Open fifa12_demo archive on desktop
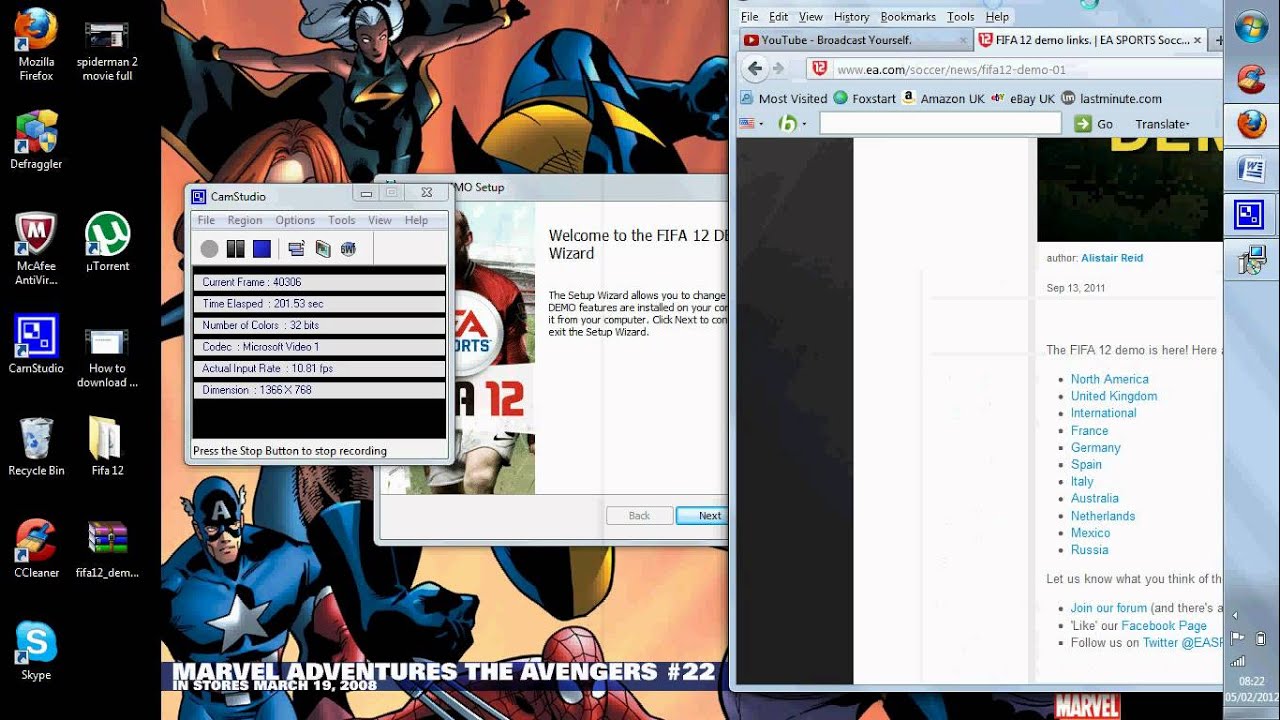The height and width of the screenshot is (720, 1280). click(107, 548)
